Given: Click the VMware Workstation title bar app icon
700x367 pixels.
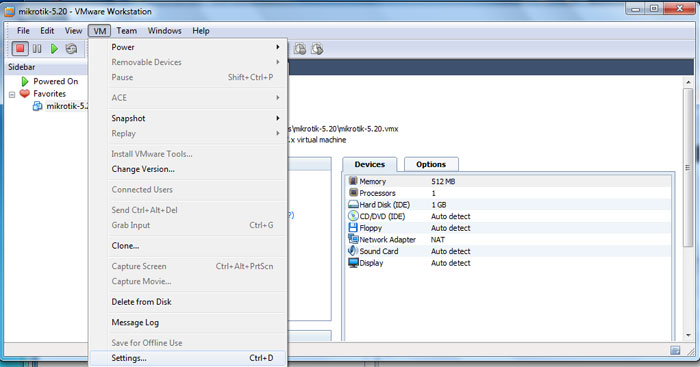Looking at the screenshot, I should pyautogui.click(x=9, y=12).
